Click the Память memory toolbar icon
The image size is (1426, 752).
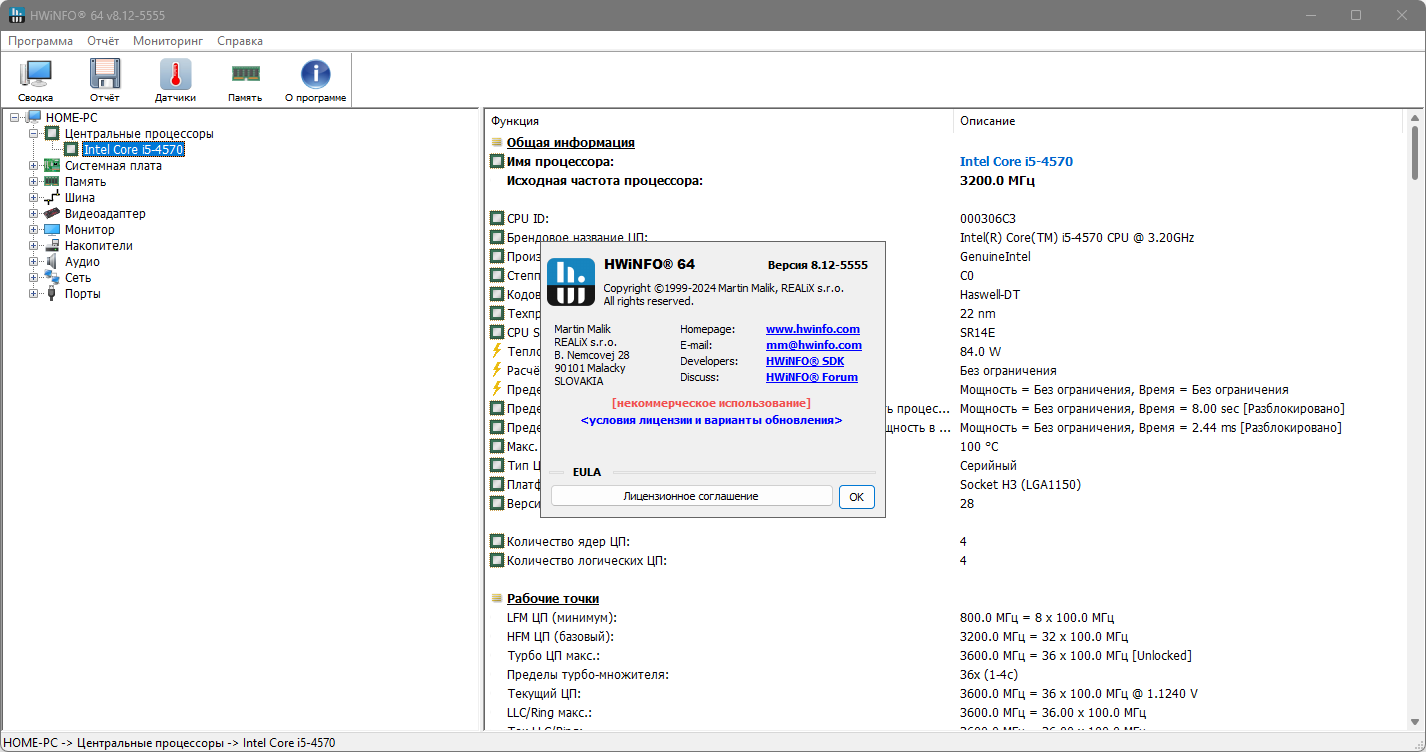[245, 73]
